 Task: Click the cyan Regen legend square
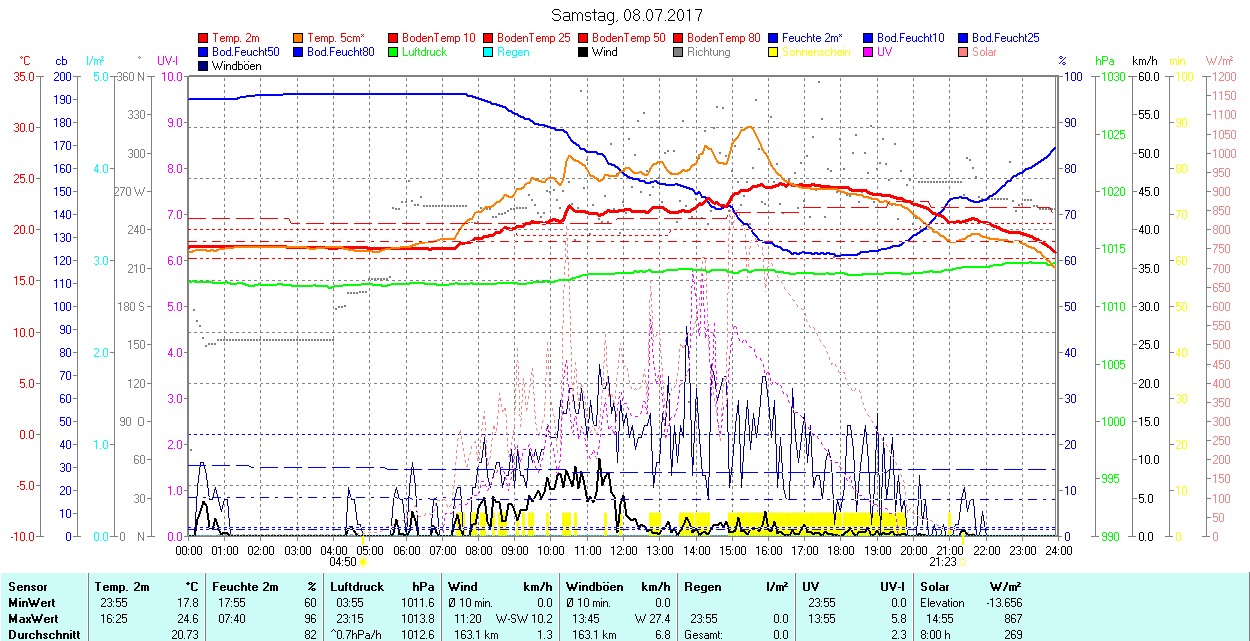tap(489, 52)
